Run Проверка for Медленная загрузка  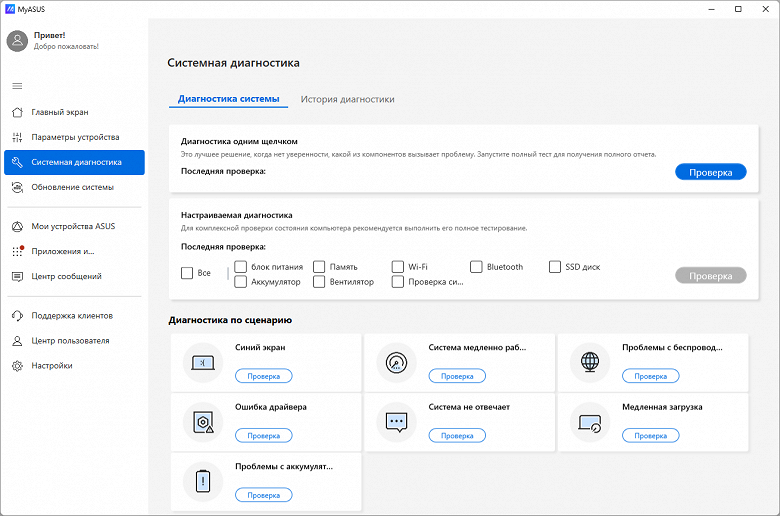(650, 436)
